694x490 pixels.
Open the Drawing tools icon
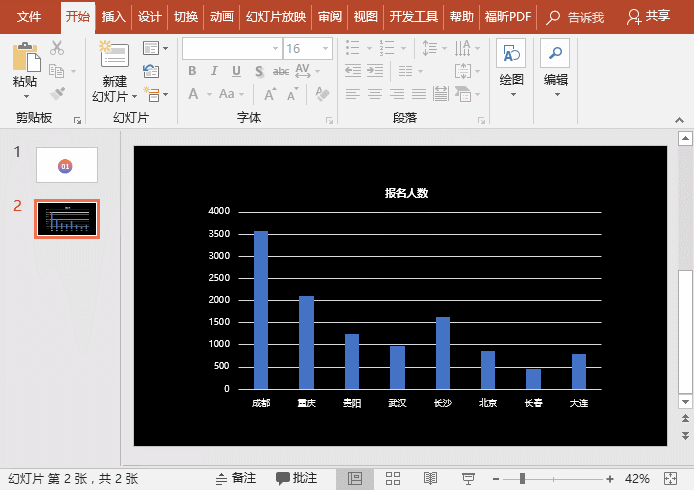[511, 55]
